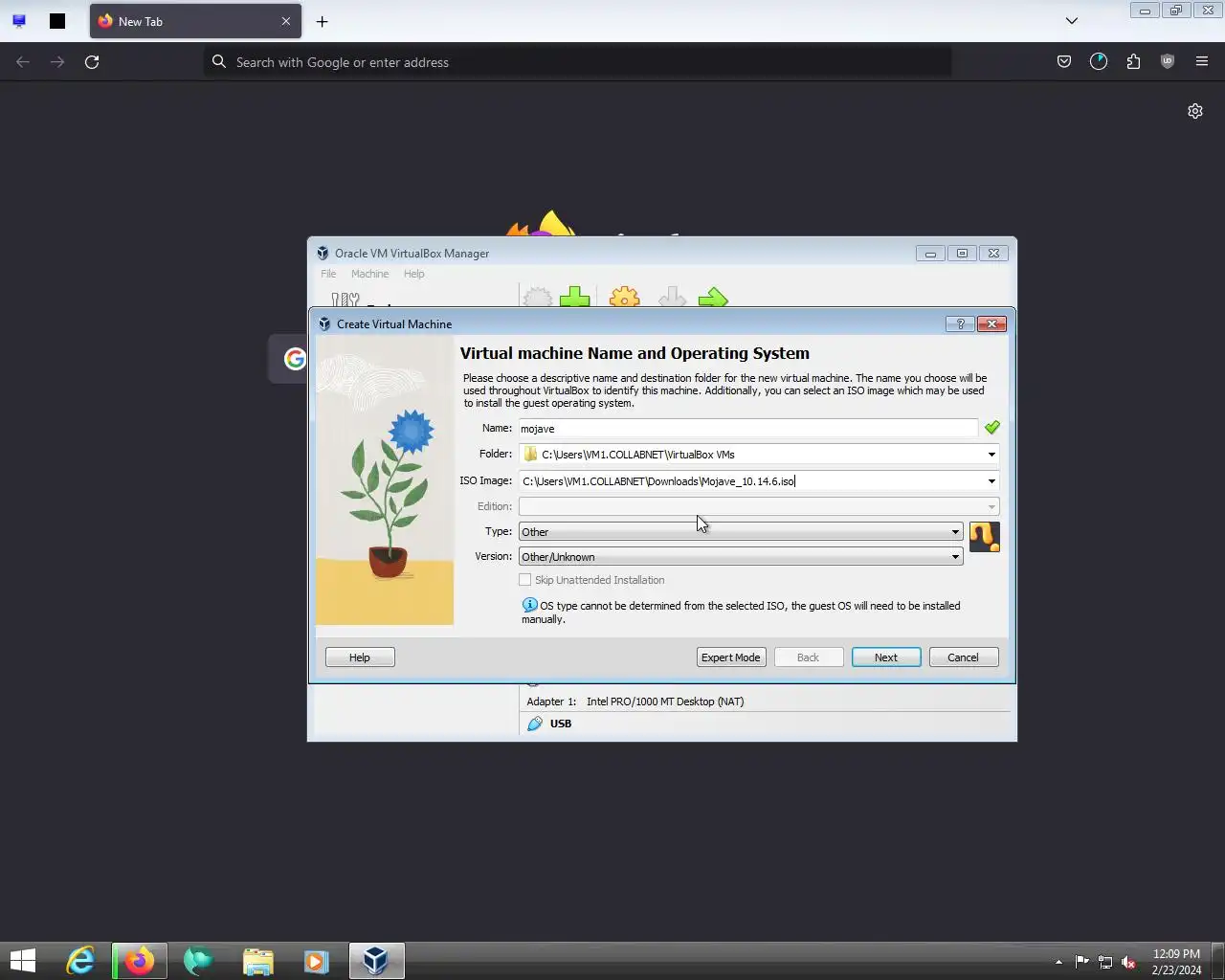Close the New Tab with X button
Image resolution: width=1225 pixels, height=980 pixels.
coord(285,21)
